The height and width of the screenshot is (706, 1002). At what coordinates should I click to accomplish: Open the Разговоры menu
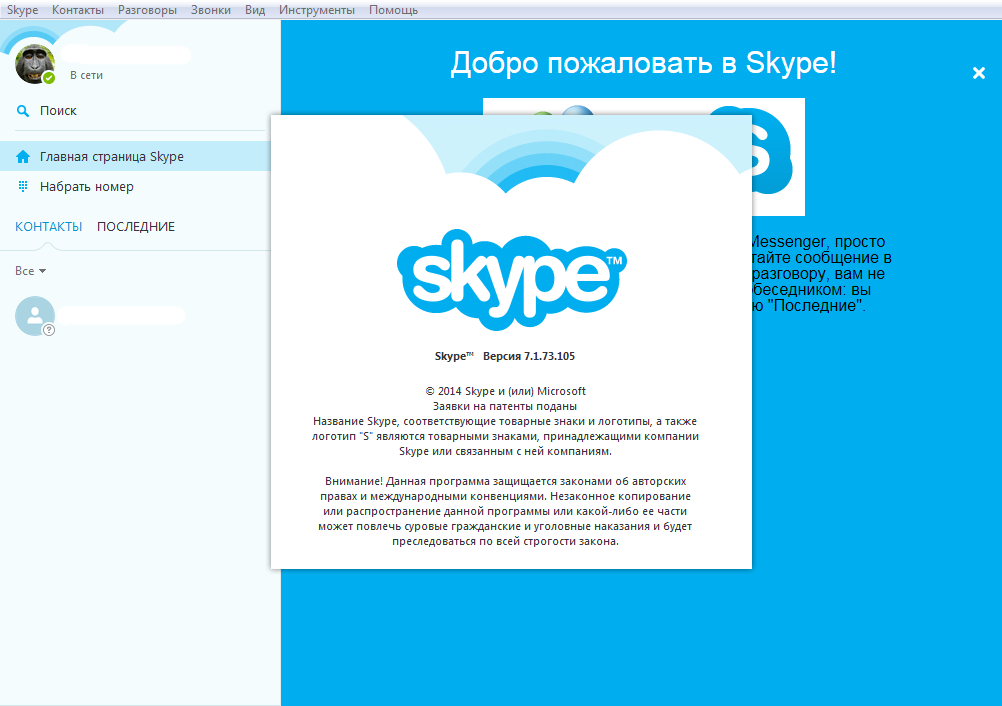click(x=148, y=10)
